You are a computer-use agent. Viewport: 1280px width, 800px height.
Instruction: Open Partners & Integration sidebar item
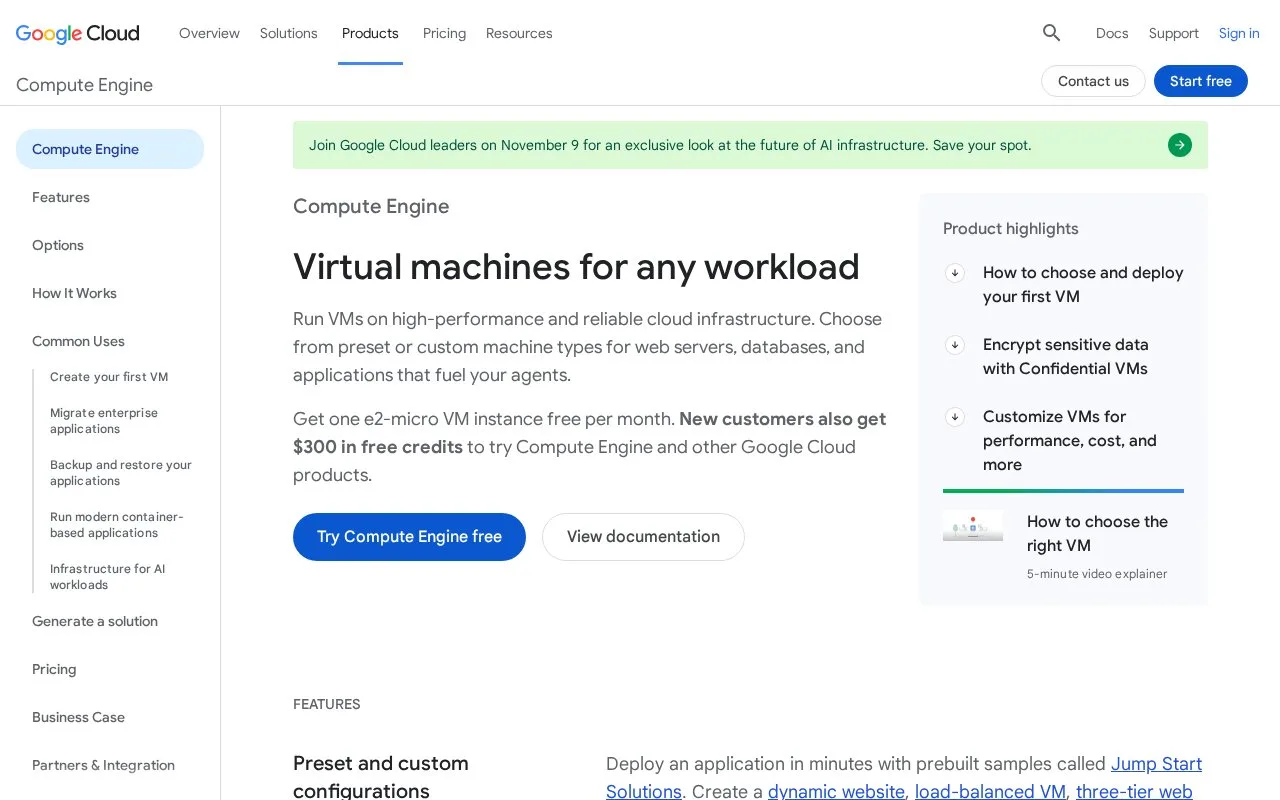coord(103,765)
